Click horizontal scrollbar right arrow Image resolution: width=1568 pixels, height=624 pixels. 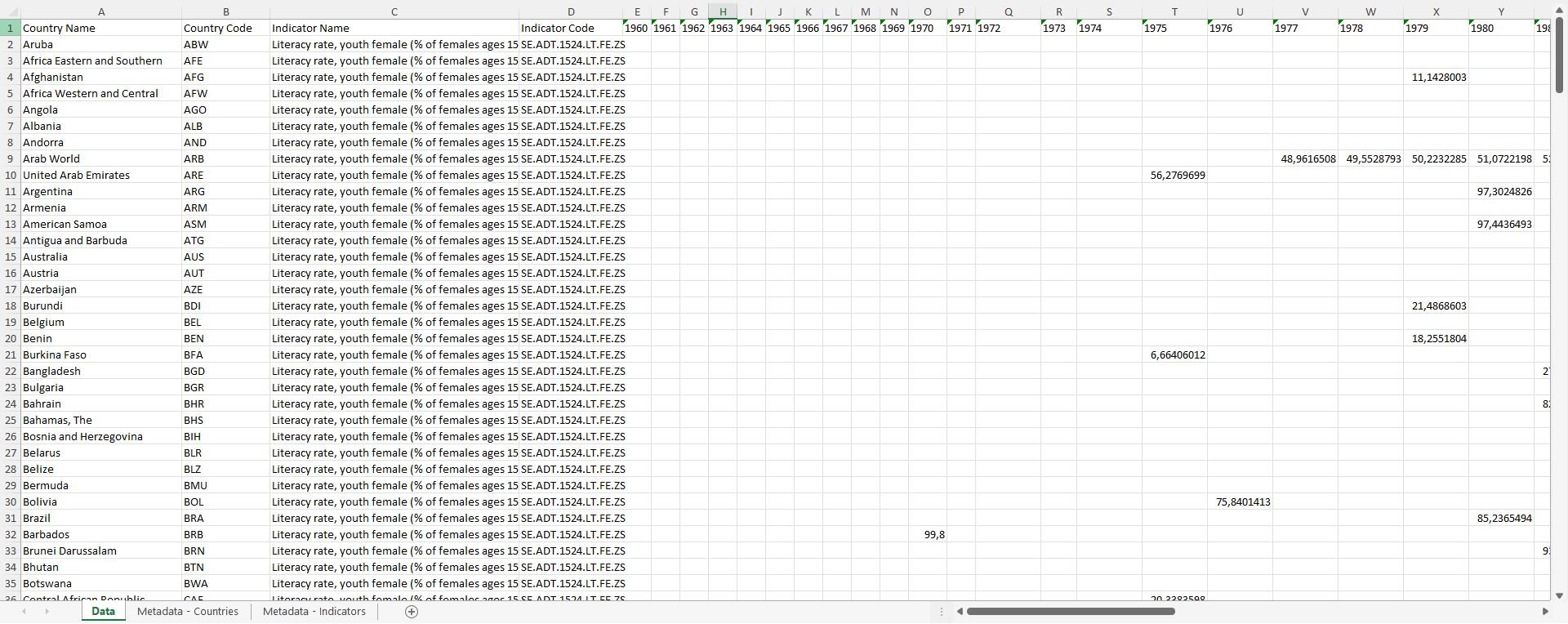(1544, 612)
